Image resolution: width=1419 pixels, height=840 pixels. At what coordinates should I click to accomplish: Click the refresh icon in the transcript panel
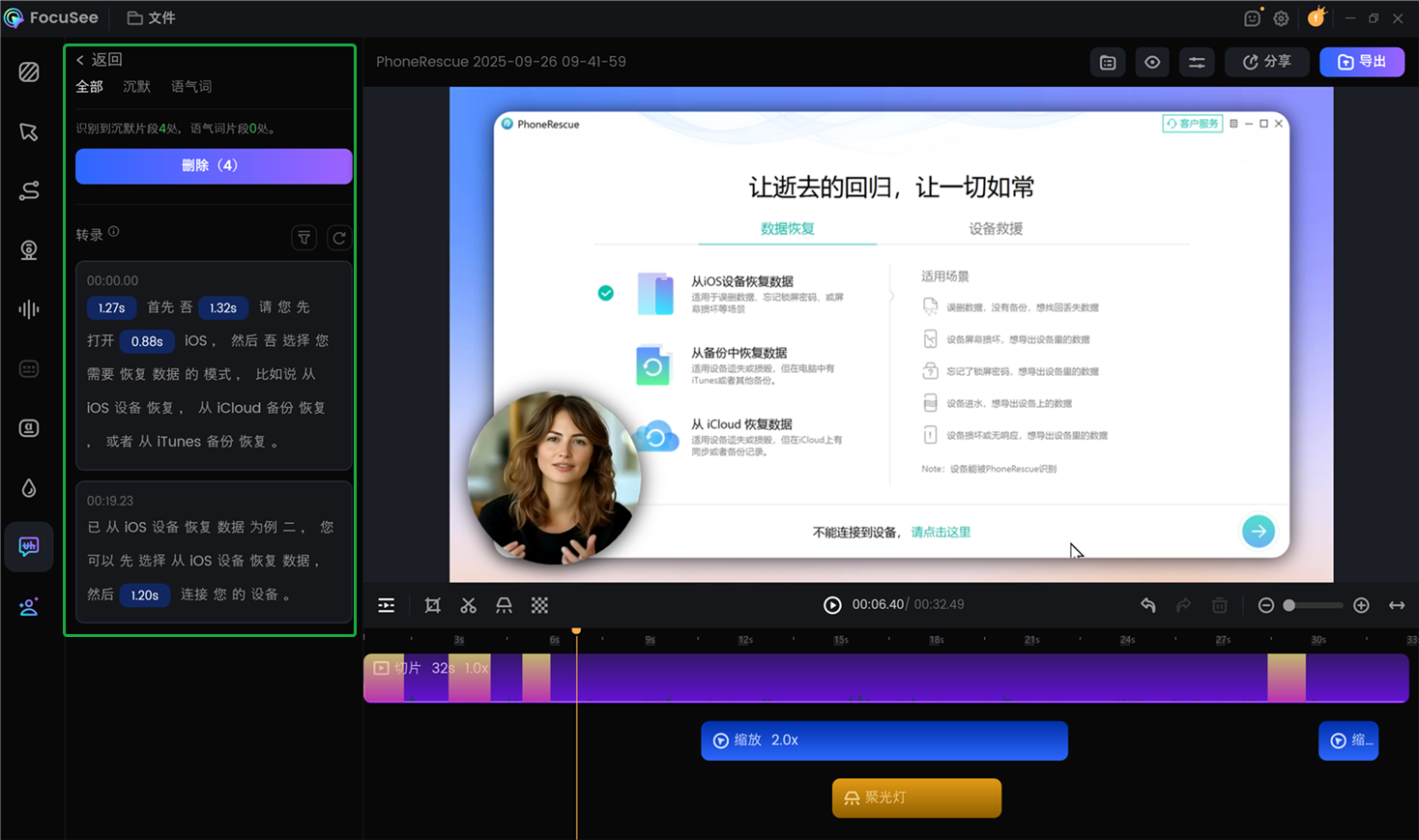[338, 237]
